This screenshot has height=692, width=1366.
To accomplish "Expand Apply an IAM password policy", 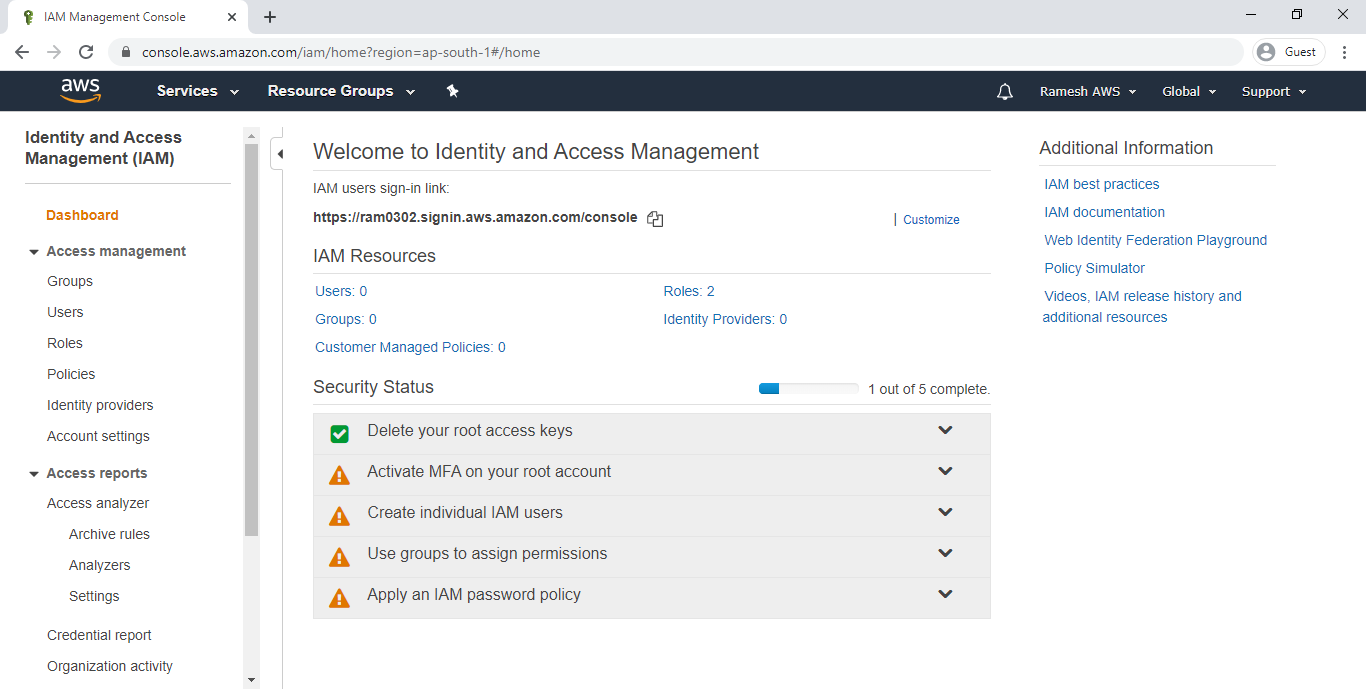I will 945,594.
